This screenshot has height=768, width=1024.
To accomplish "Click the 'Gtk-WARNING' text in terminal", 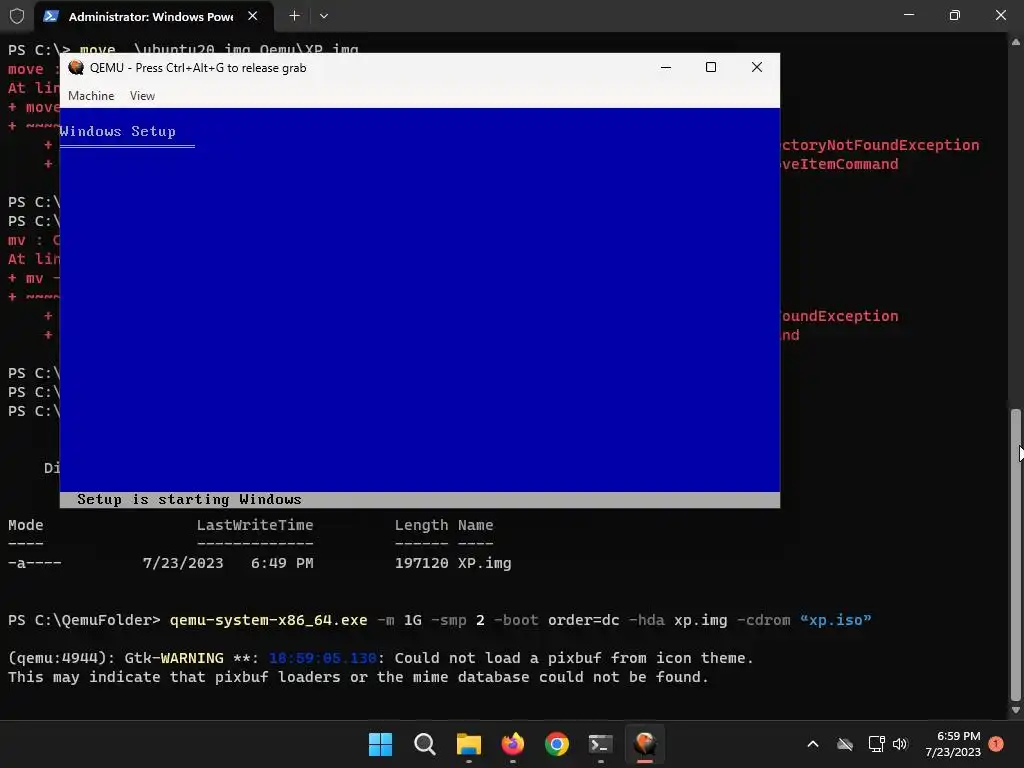I will [x=174, y=658].
